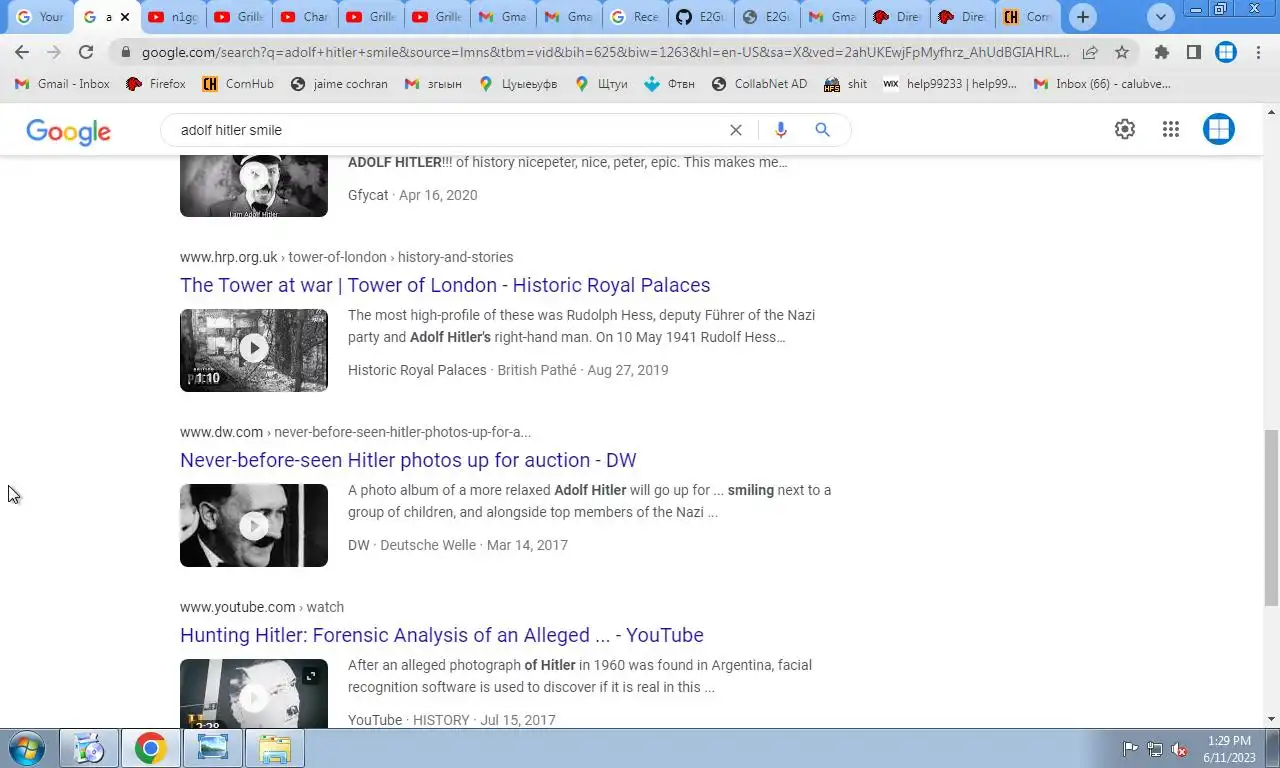Open a new browser tab

click(x=1082, y=17)
